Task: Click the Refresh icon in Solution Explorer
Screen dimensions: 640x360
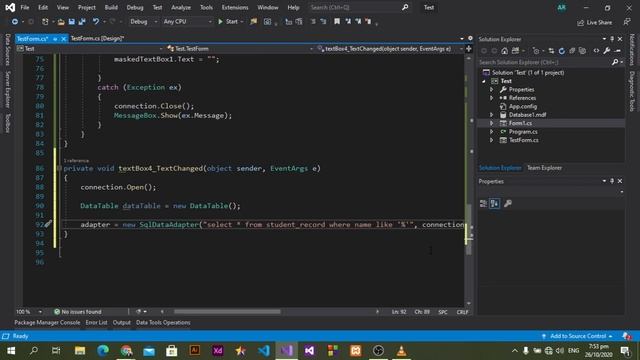Action: (x=562, y=51)
